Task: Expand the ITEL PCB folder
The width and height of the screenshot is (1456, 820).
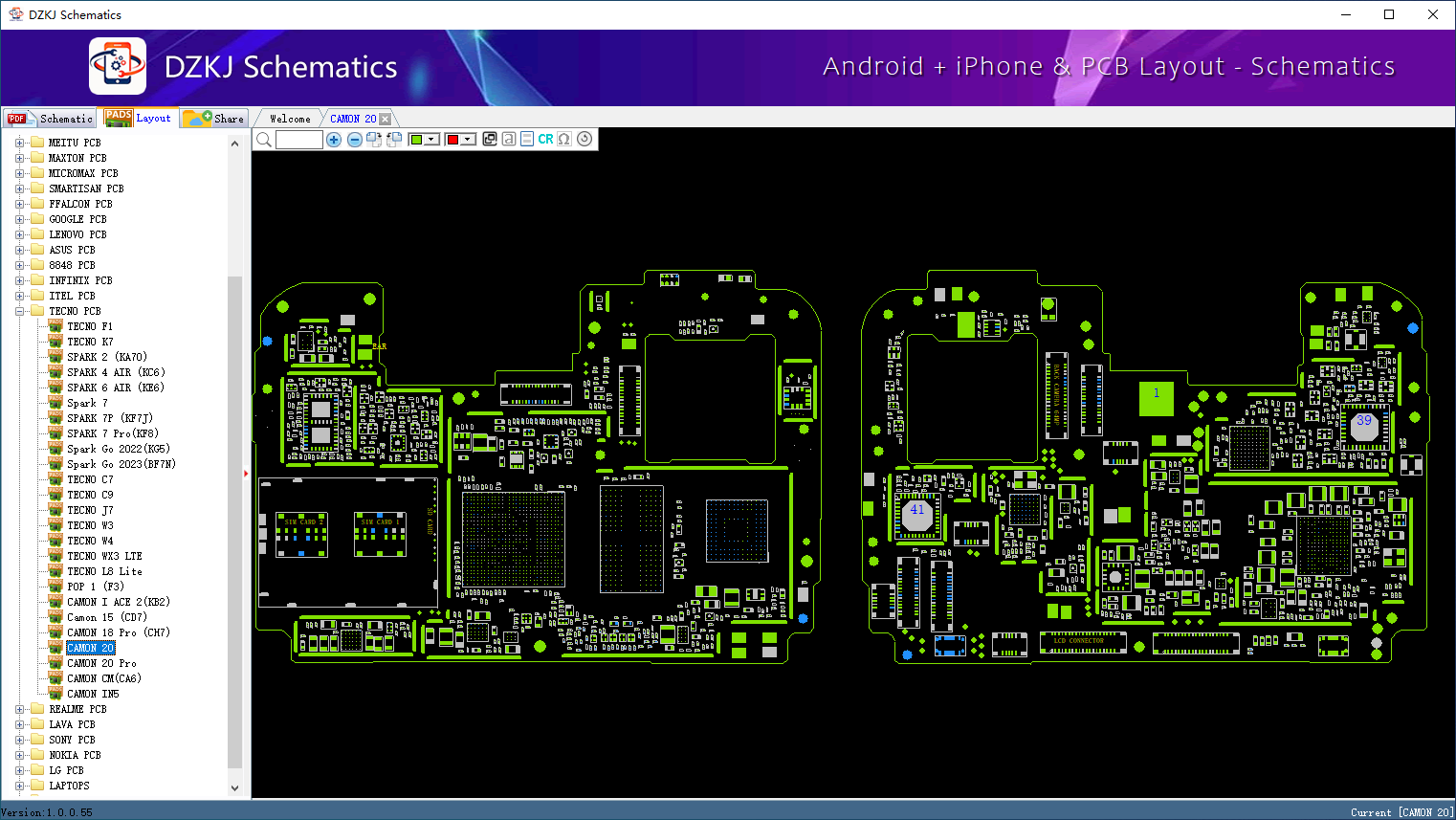Action: (x=19, y=296)
